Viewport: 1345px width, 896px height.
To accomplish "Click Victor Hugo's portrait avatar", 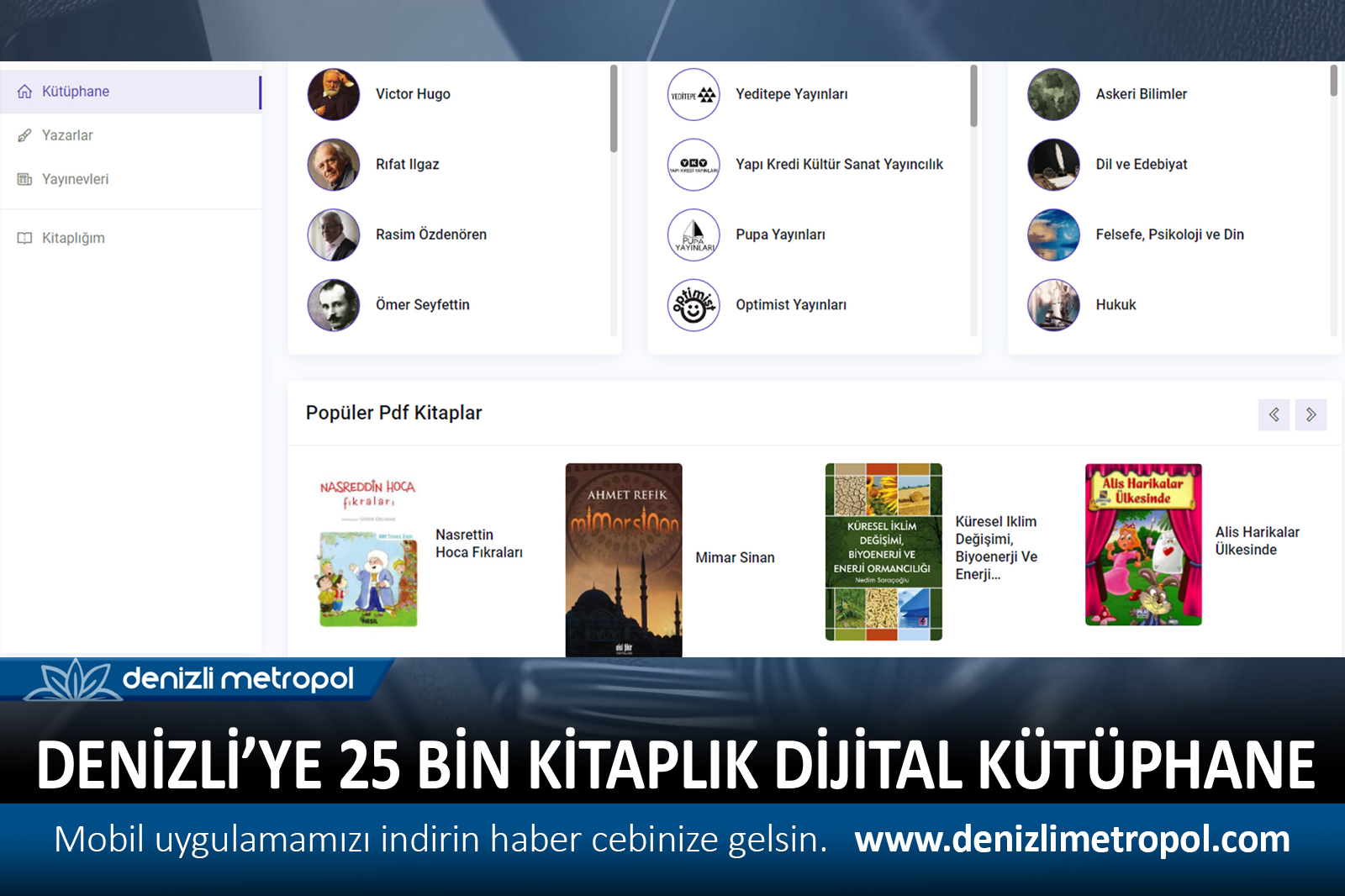I will pyautogui.click(x=334, y=94).
